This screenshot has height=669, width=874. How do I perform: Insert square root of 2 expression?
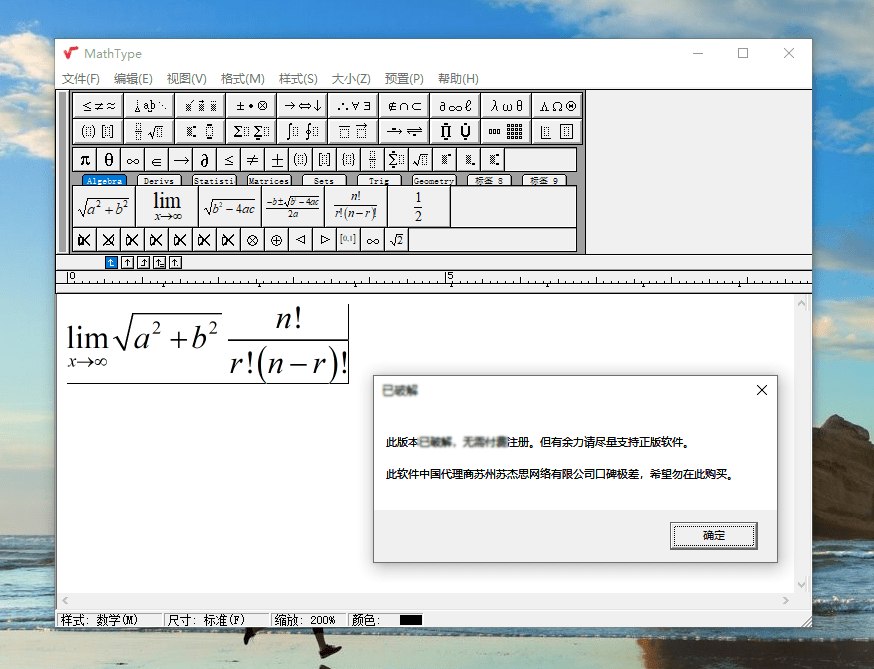pos(396,240)
